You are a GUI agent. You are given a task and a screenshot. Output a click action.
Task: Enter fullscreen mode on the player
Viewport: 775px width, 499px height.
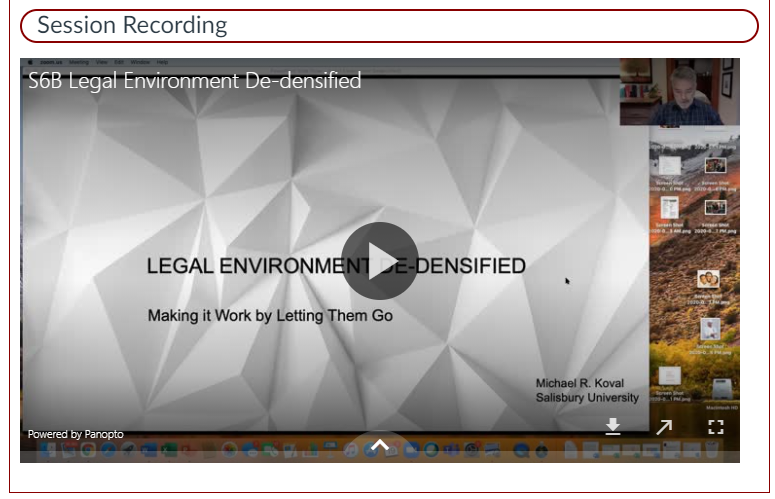tap(716, 427)
